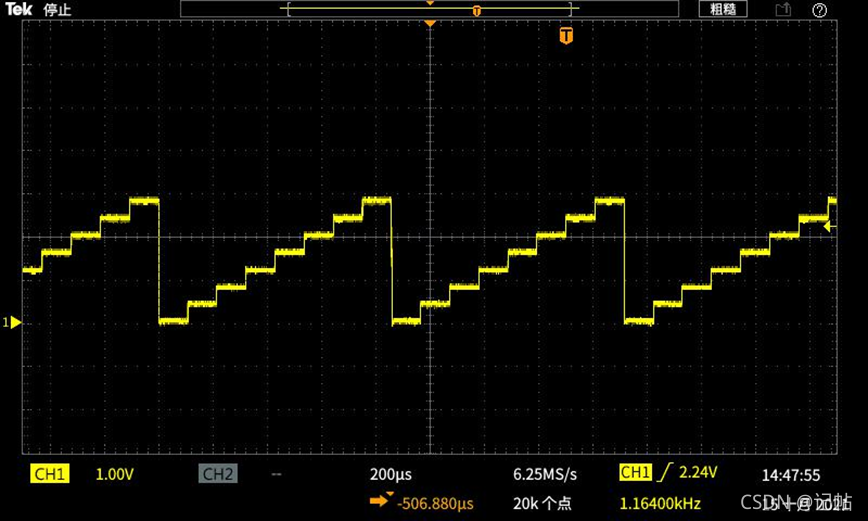The height and width of the screenshot is (521, 868).
Task: Click the orange T trigger position marker
Action: (565, 35)
